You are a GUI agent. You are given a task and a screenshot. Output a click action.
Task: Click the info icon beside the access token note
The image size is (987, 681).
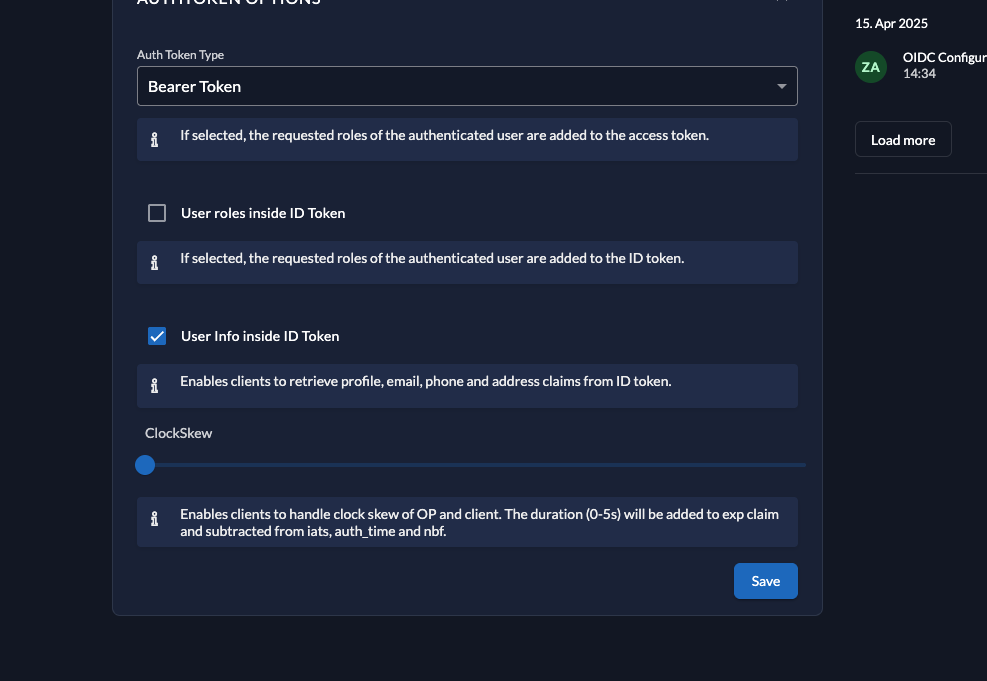point(154,140)
